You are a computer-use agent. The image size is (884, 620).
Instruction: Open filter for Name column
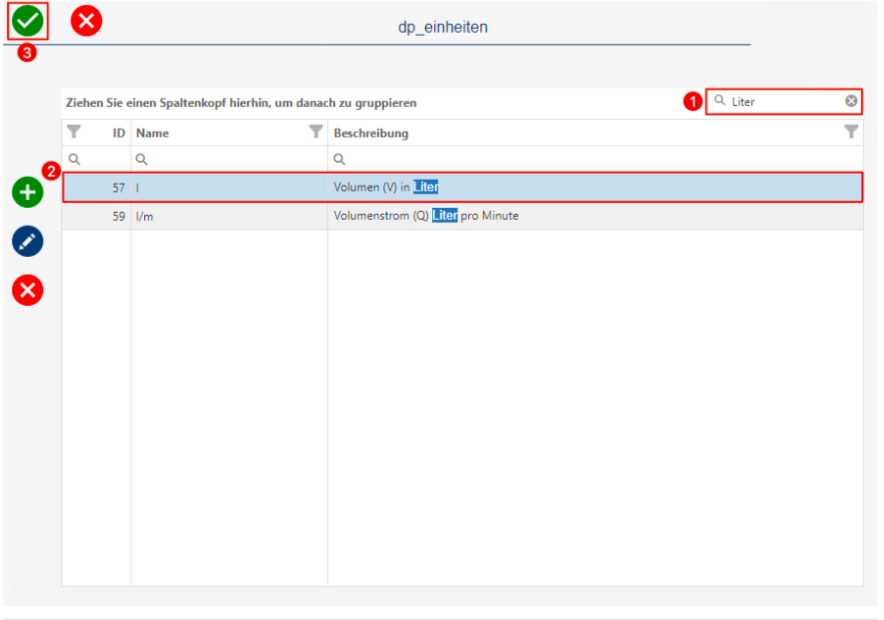316,132
